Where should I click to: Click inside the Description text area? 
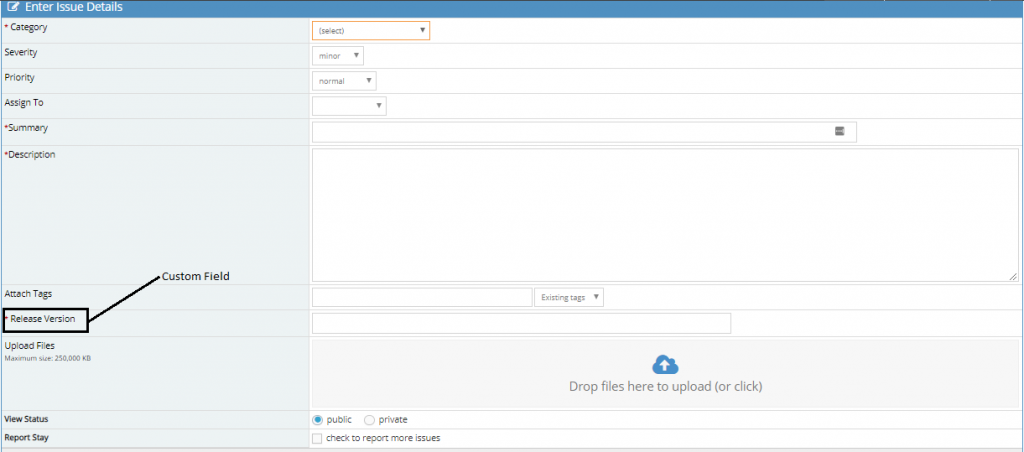point(664,214)
